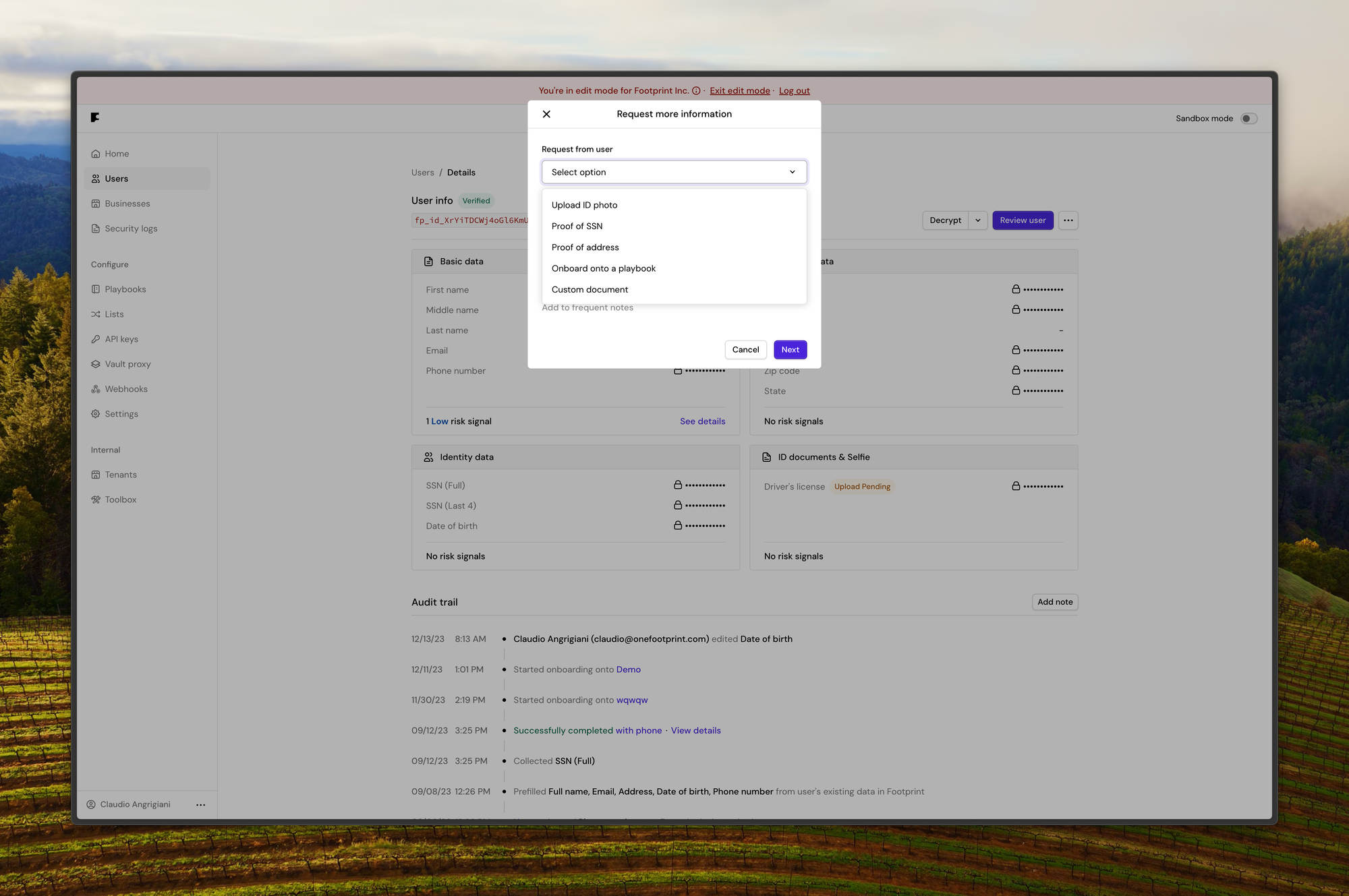Click the Review user button
This screenshot has height=896, width=1349.
[1023, 220]
